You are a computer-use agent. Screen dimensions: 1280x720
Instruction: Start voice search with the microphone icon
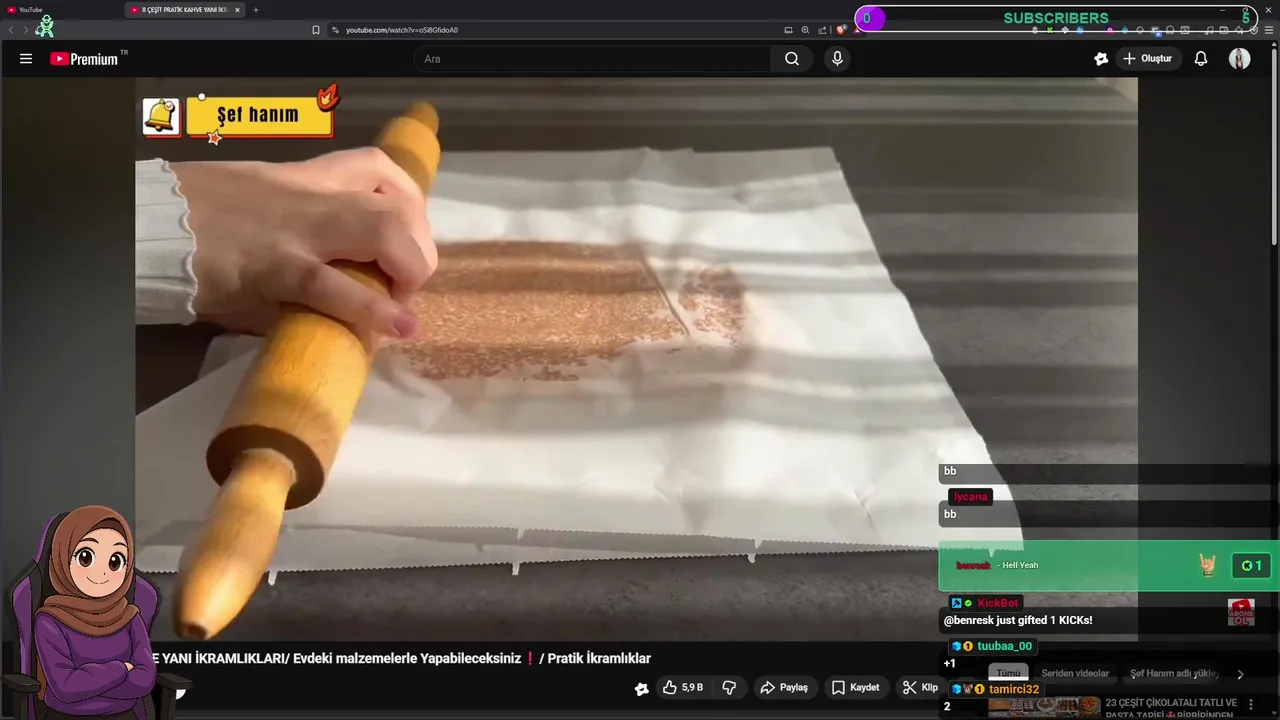837,59
